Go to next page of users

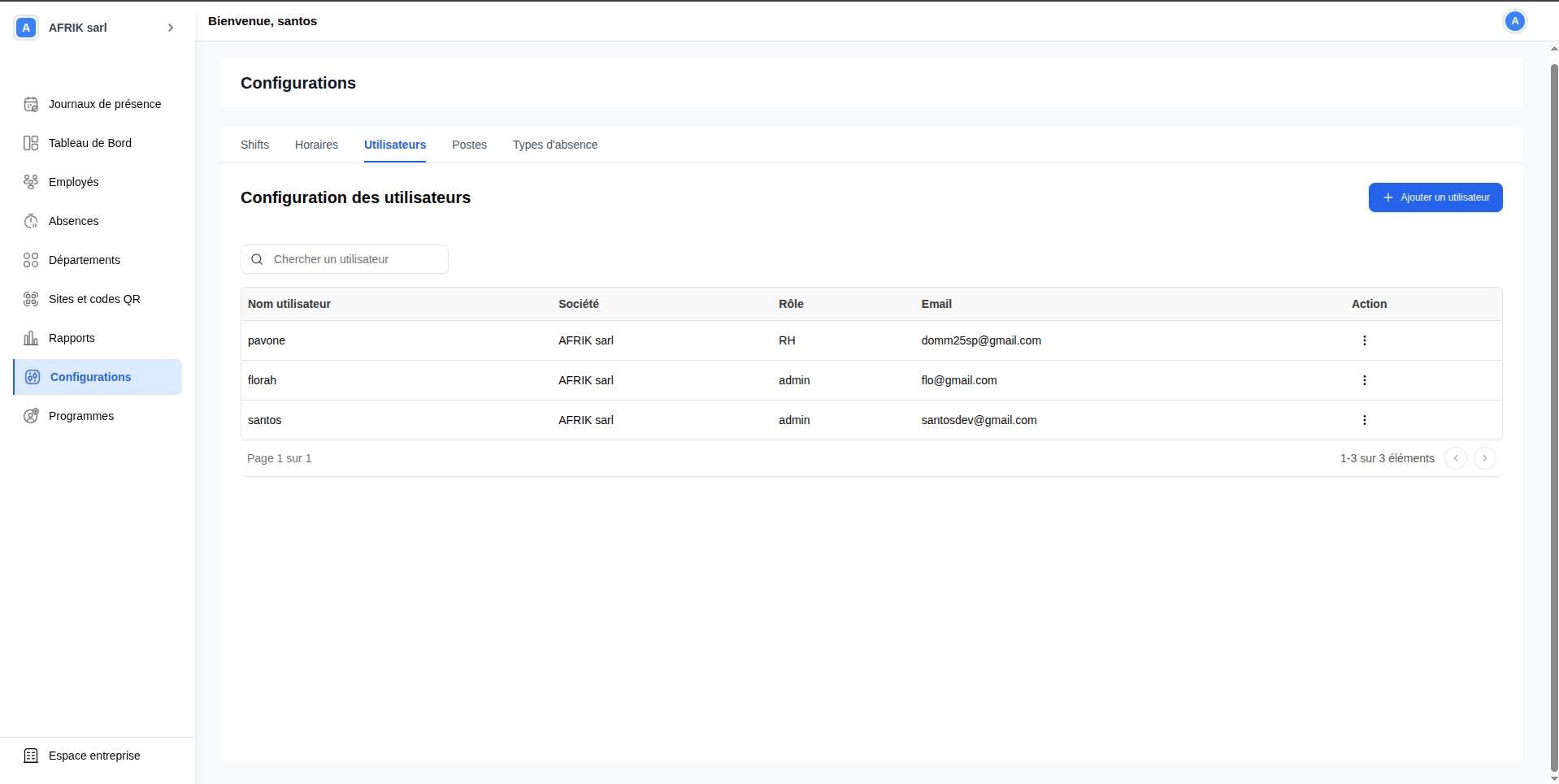coord(1484,458)
